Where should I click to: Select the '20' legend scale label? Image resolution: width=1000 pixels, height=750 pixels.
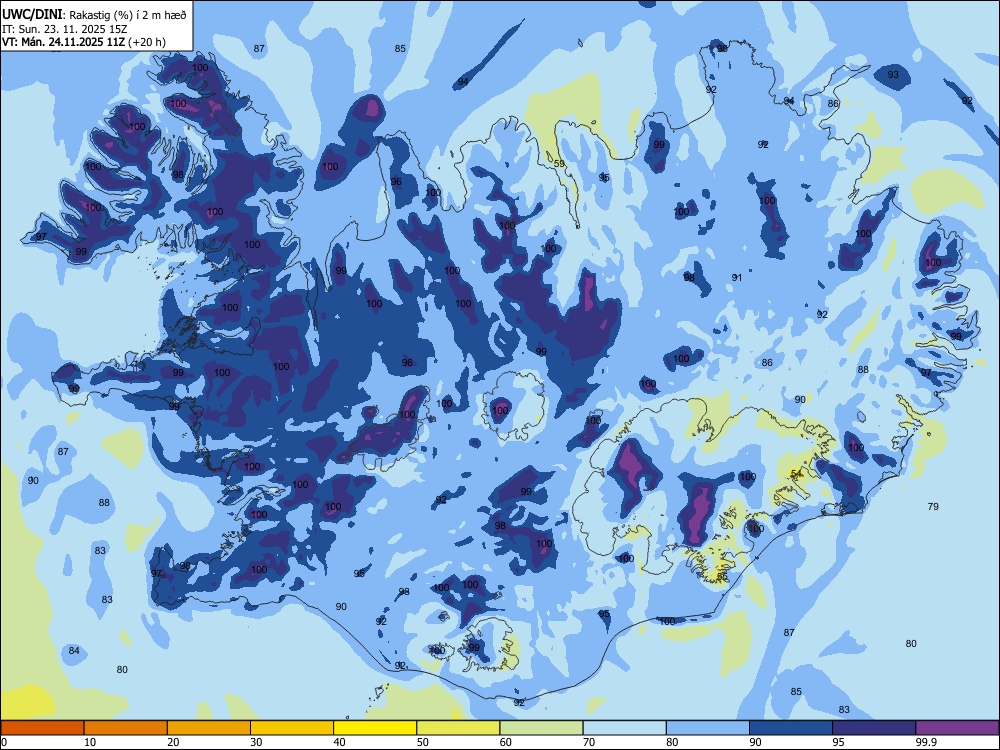click(x=173, y=742)
